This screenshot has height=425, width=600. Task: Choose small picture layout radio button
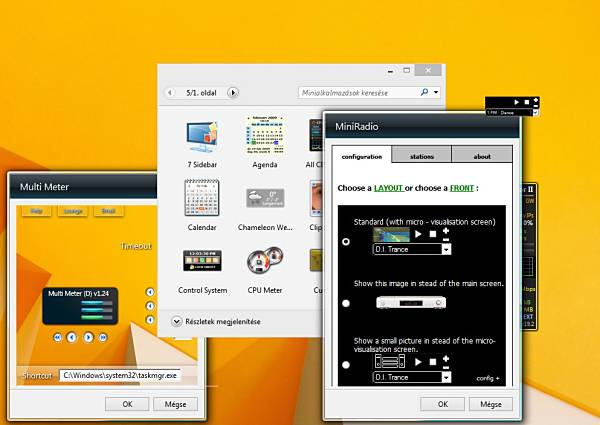pos(346,365)
